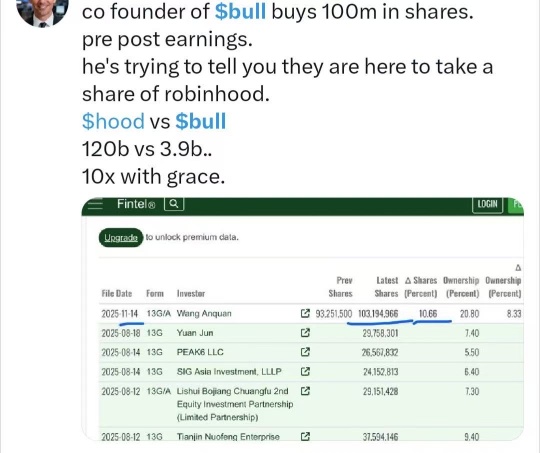The width and height of the screenshot is (540, 453).
Task: Sort by Ownership (Percent) column header
Action: click(461, 287)
